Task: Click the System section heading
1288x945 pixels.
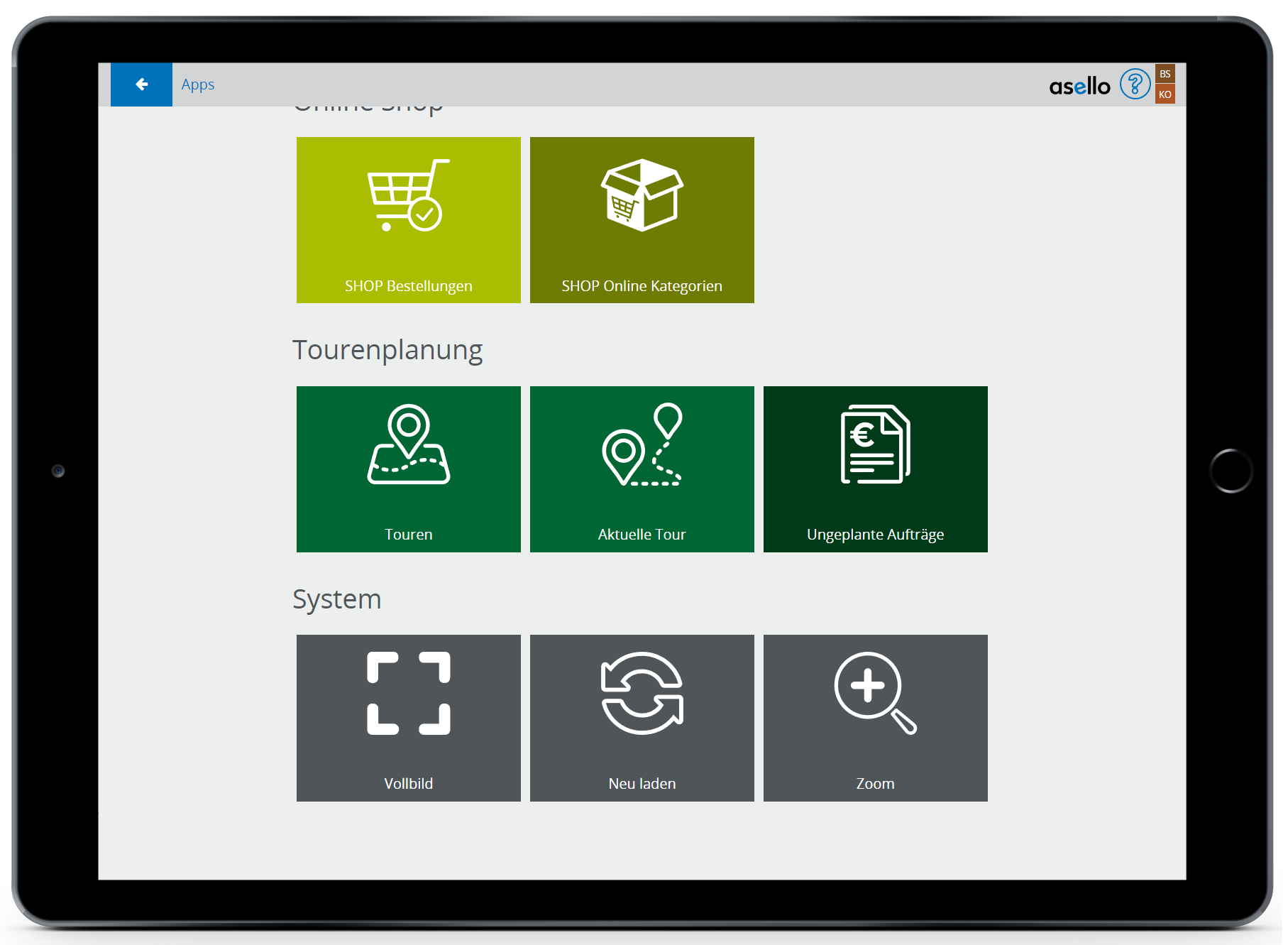Action: pyautogui.click(x=337, y=599)
